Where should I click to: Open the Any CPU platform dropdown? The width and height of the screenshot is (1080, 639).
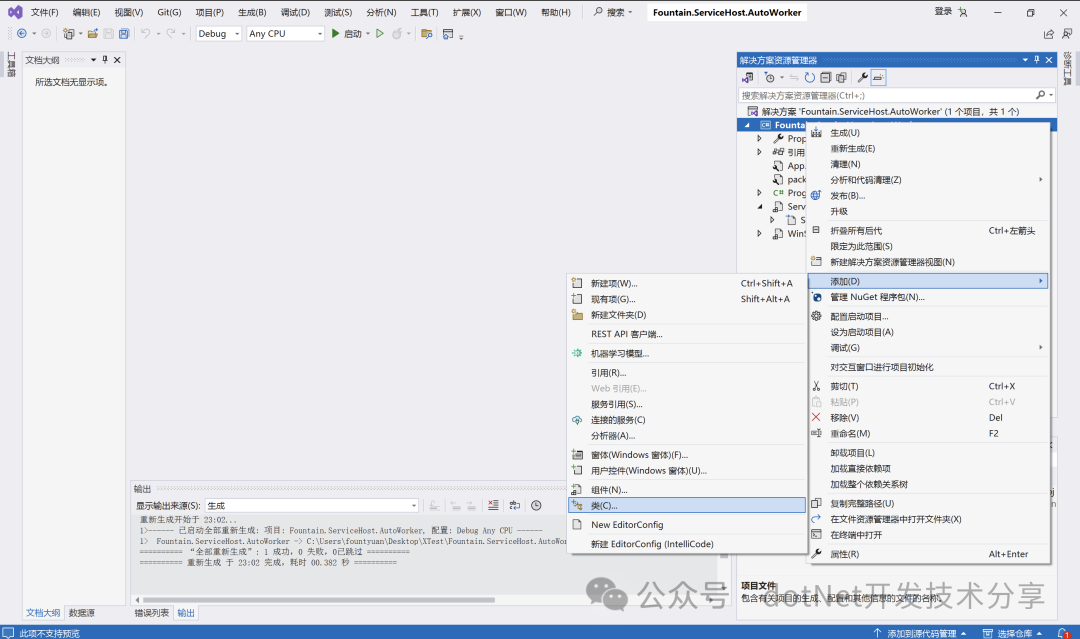(x=286, y=34)
